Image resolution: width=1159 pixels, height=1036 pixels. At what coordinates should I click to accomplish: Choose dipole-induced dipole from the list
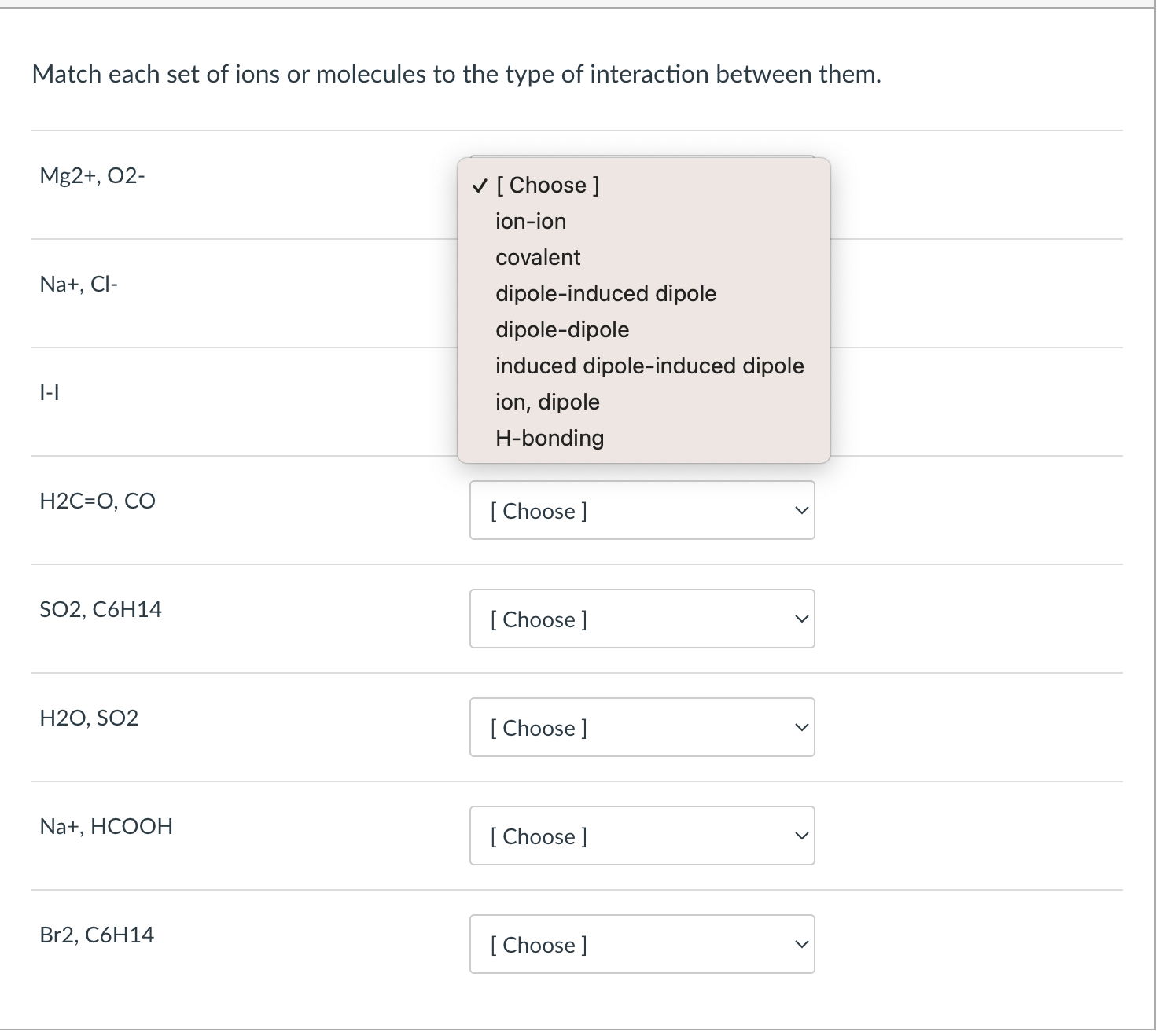tap(605, 293)
